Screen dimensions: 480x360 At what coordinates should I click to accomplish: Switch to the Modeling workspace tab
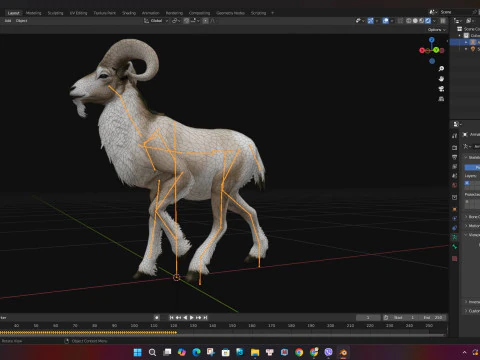pos(33,13)
